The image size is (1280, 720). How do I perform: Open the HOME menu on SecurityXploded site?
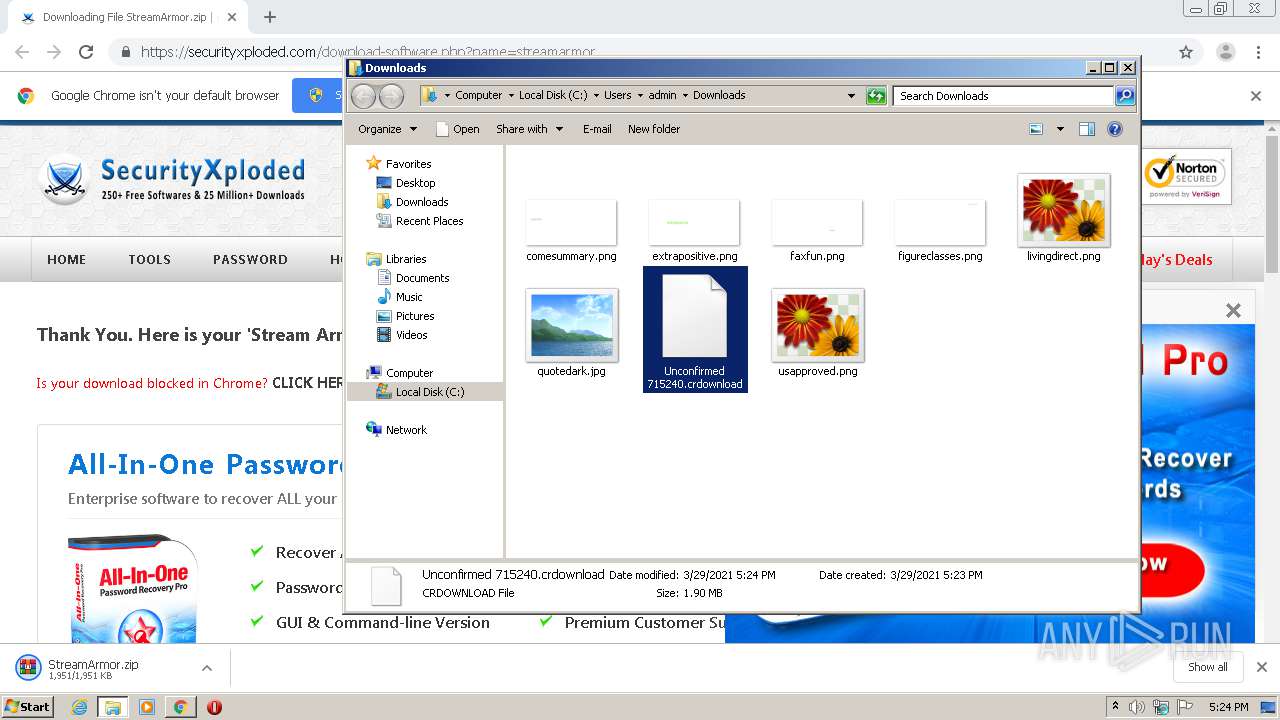click(x=67, y=259)
